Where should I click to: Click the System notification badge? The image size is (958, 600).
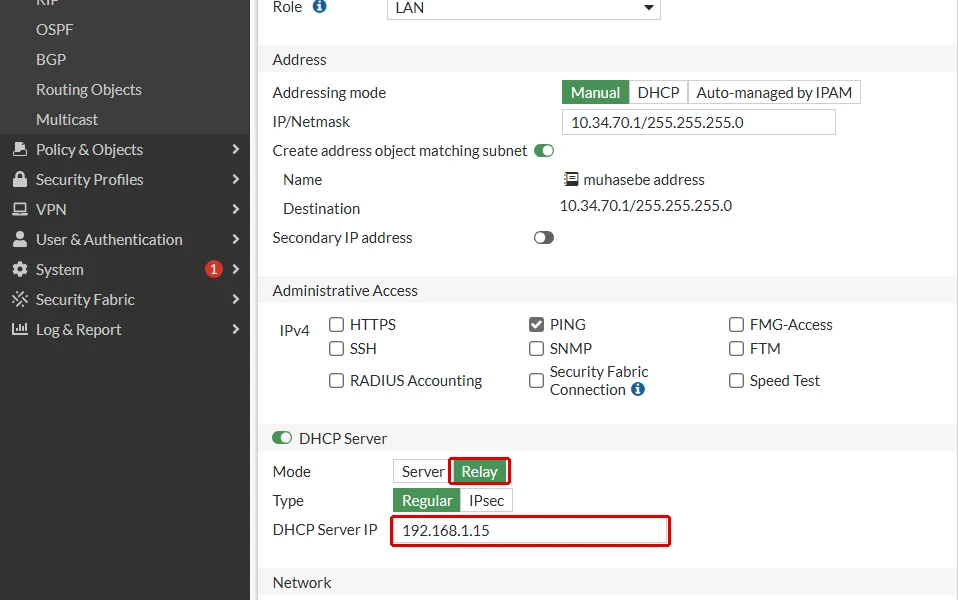point(213,269)
